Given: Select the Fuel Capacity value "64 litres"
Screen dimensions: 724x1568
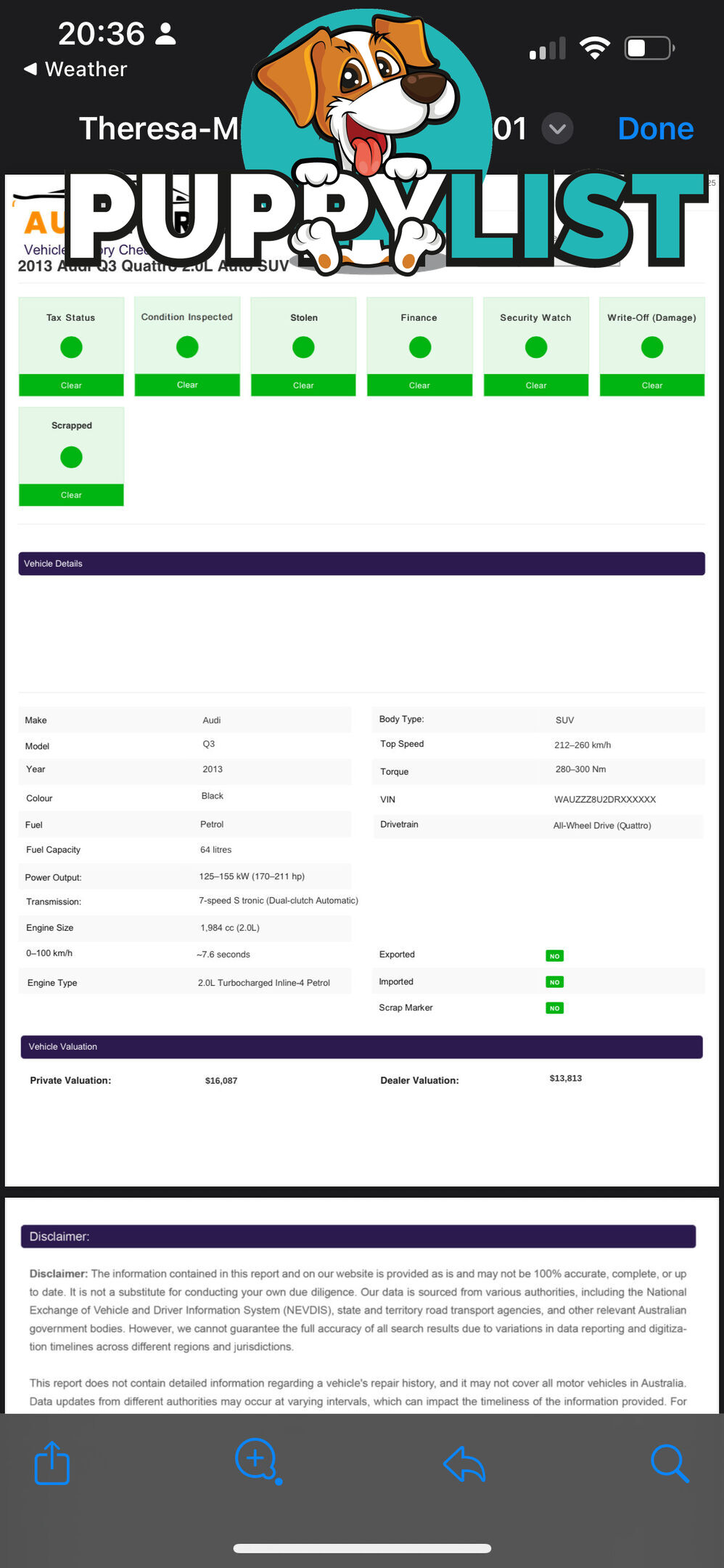Looking at the screenshot, I should (x=216, y=850).
